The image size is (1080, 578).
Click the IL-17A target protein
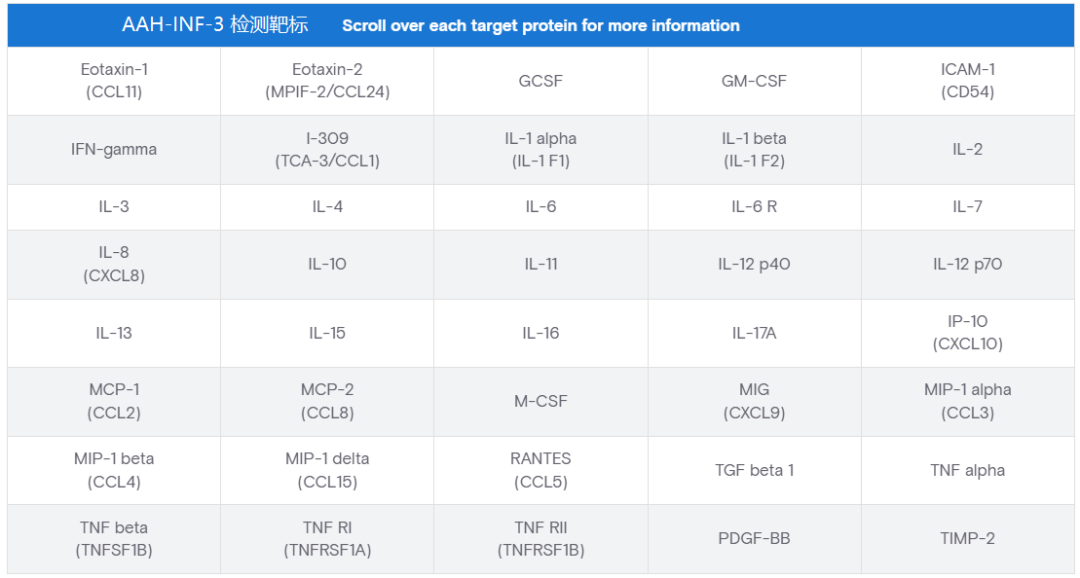754,333
